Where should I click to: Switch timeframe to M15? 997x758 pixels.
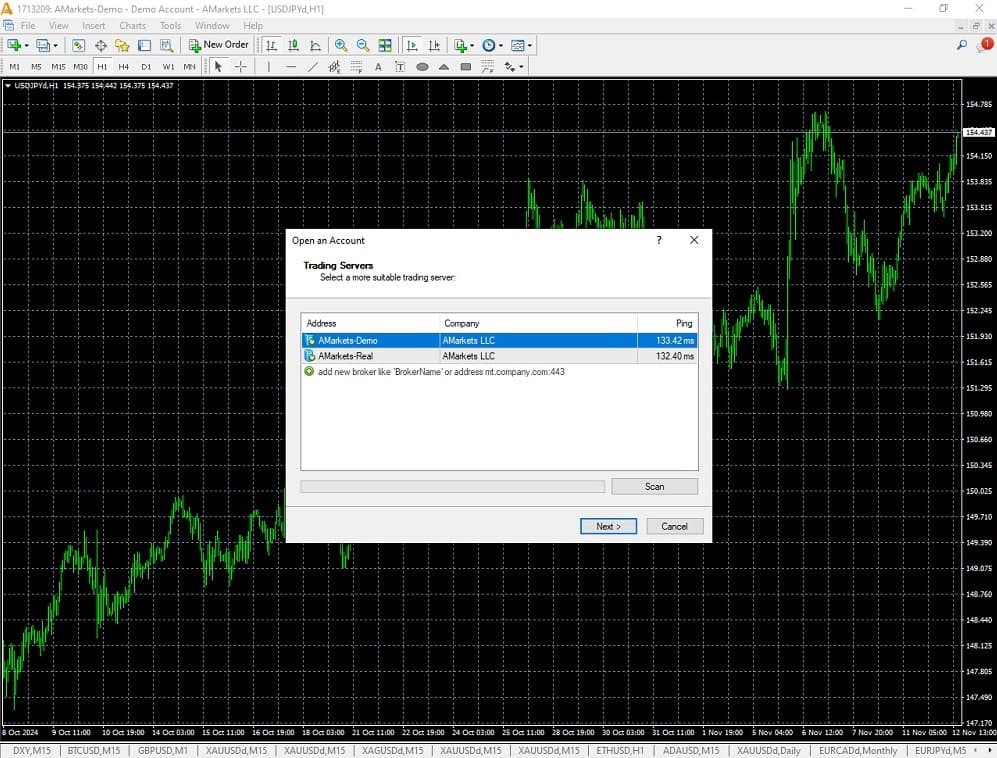(x=58, y=67)
